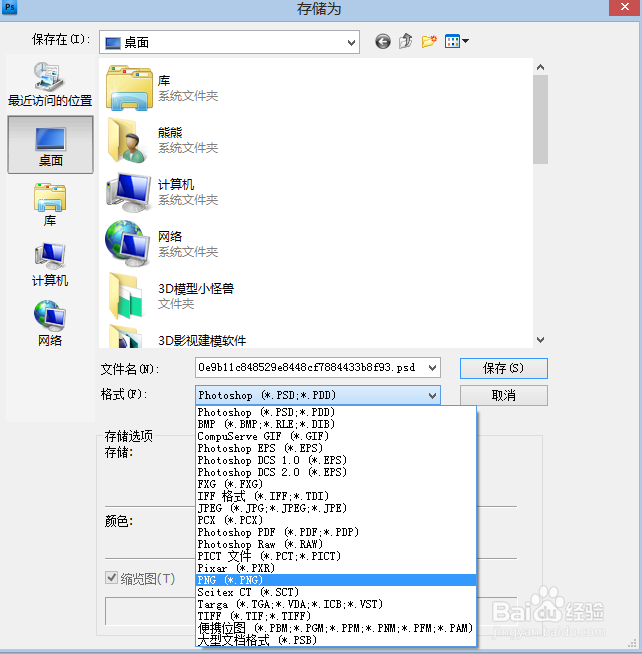
Task: Choose TIFF format from the list
Action: [x=336, y=616]
